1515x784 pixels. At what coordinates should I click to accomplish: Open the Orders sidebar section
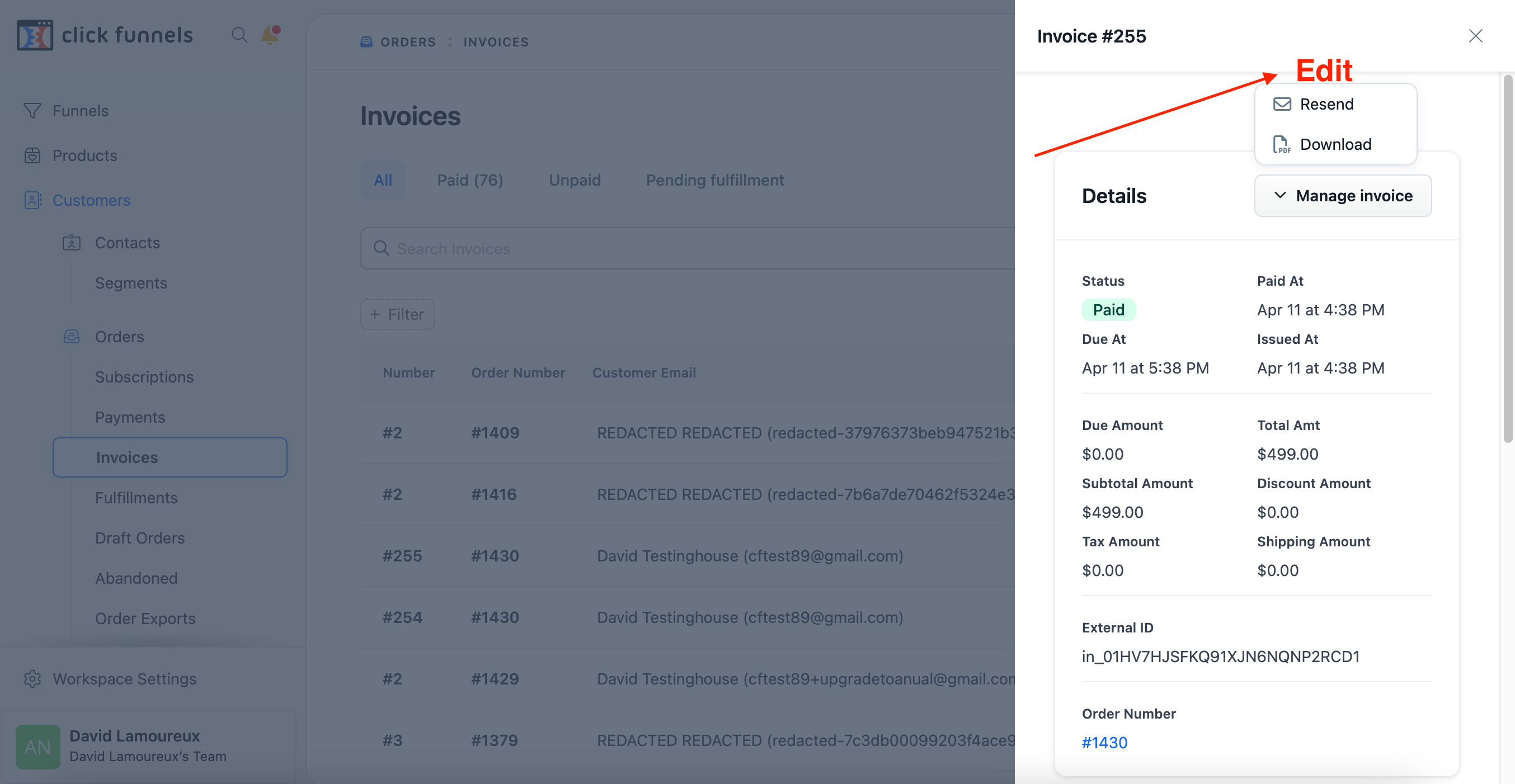click(119, 337)
